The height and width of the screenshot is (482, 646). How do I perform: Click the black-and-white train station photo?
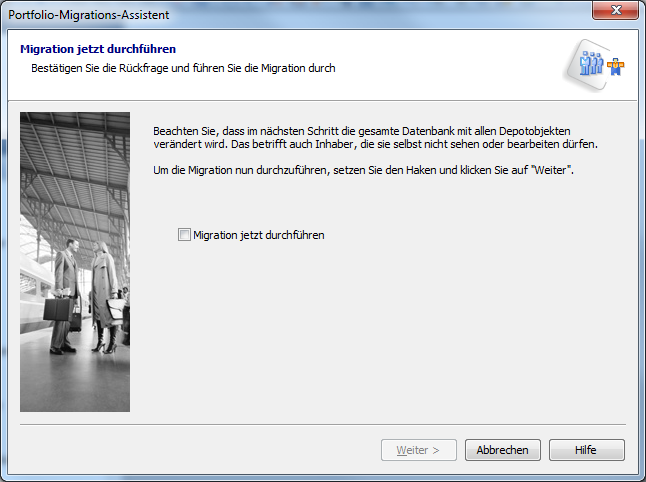coord(75,262)
